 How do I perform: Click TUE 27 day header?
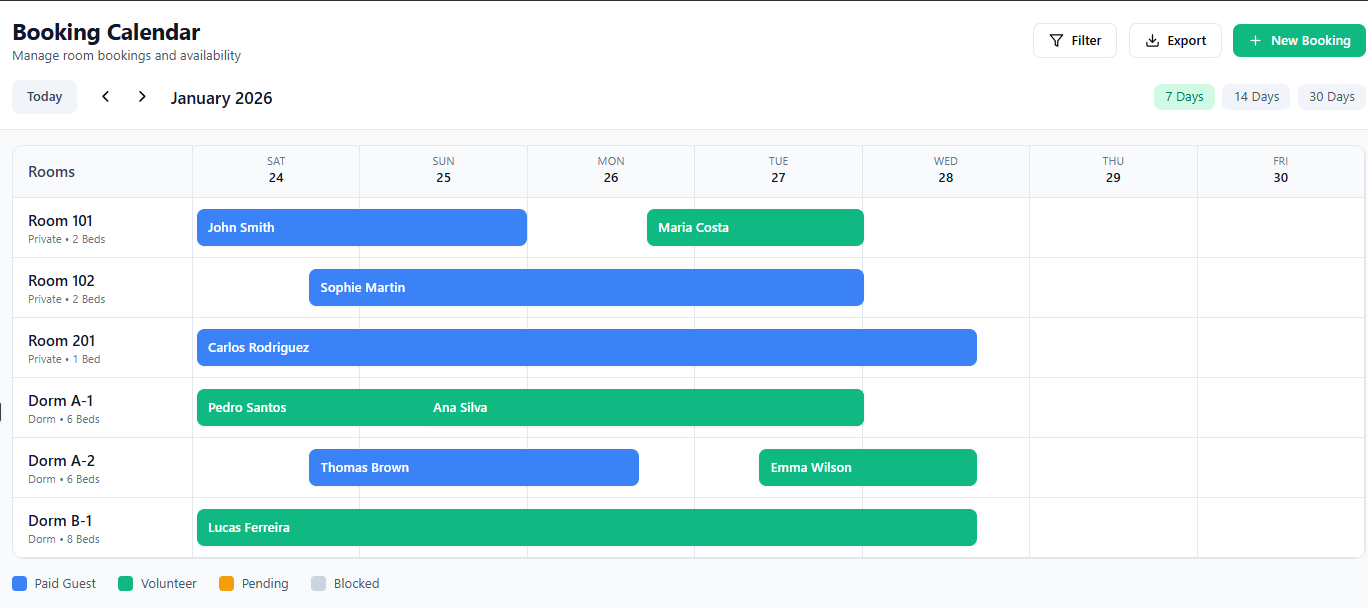[778, 170]
